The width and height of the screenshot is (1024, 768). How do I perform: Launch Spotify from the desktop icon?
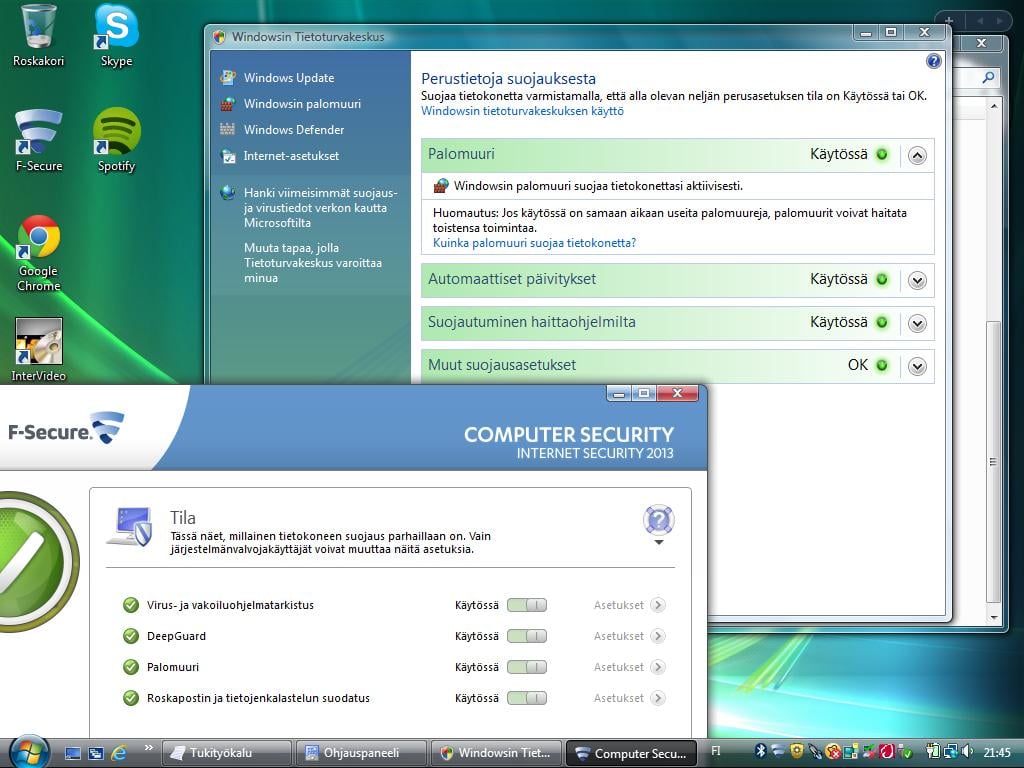point(116,140)
